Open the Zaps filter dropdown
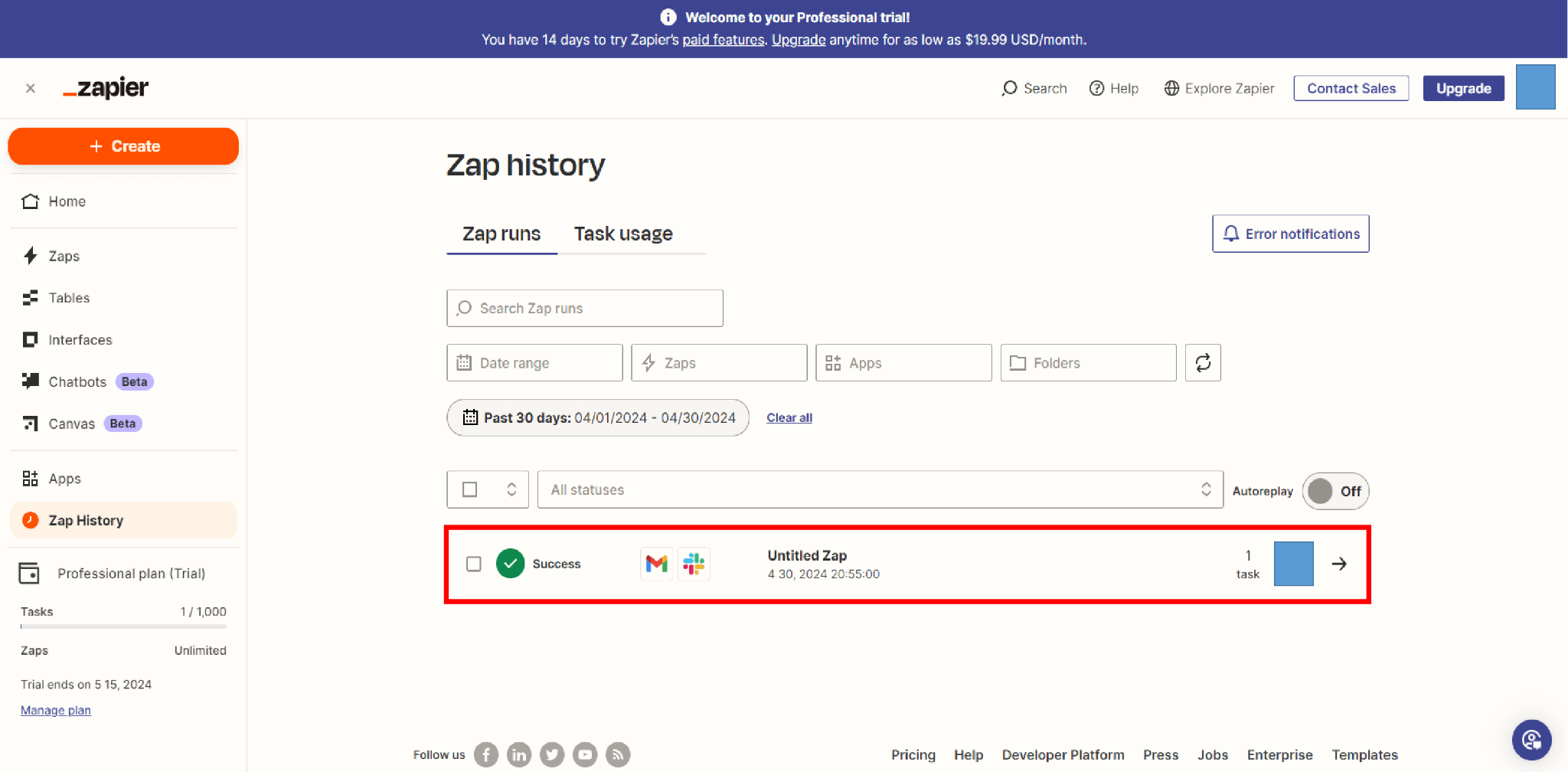The height and width of the screenshot is (772, 1568). pyautogui.click(x=719, y=363)
